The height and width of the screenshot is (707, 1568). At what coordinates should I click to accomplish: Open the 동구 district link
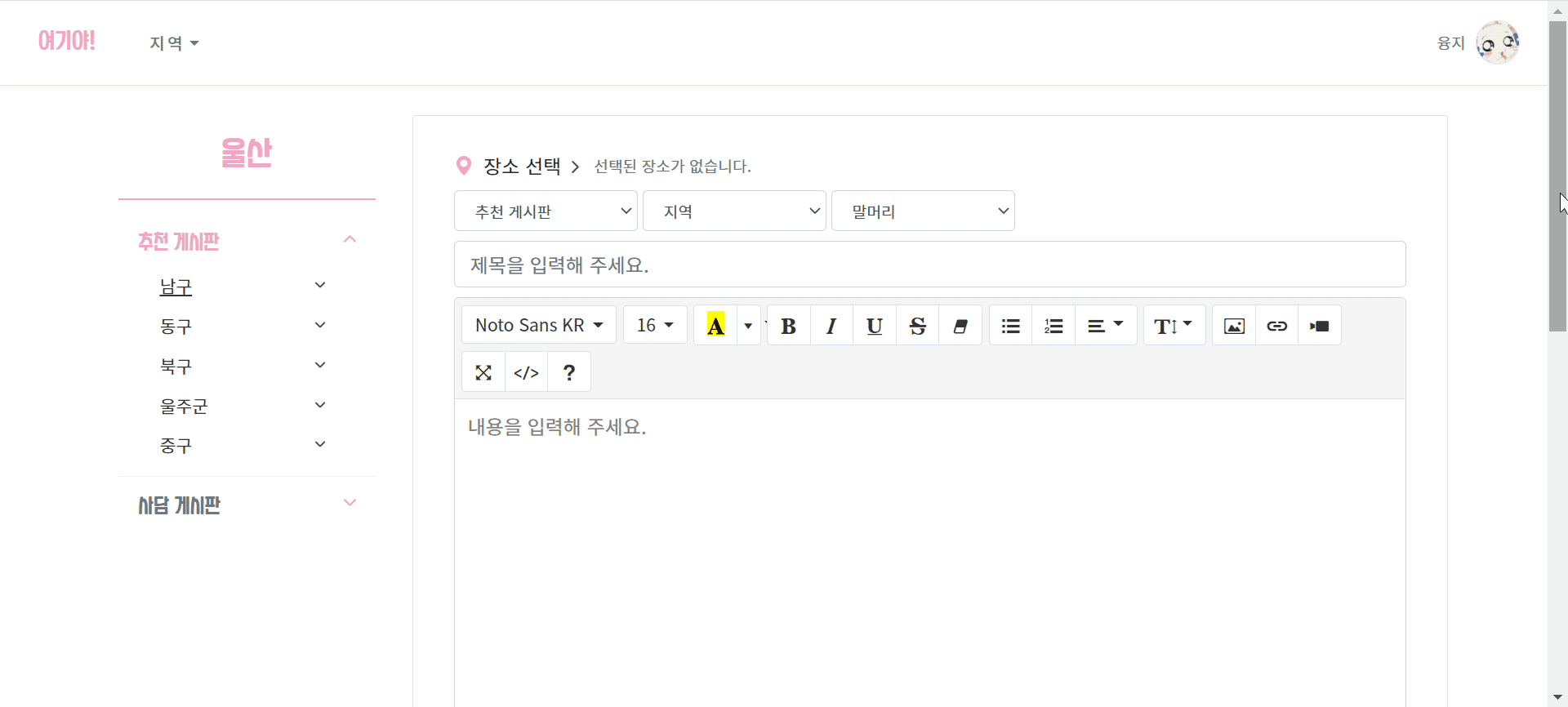pos(176,327)
